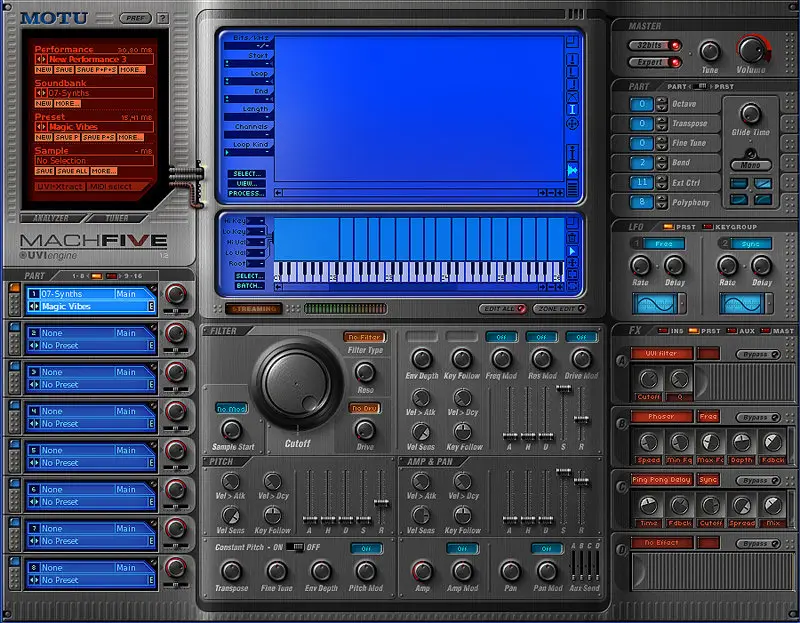
Task: Click the large Cutoff knob
Action: tap(297, 383)
